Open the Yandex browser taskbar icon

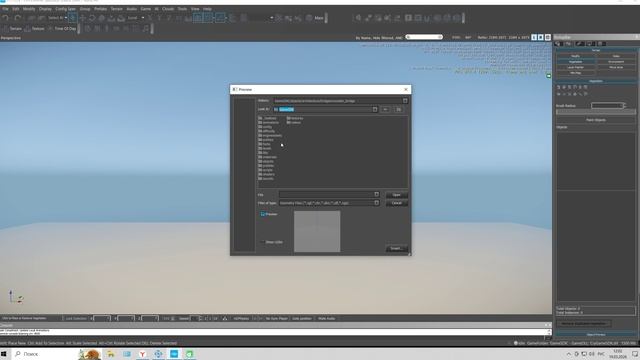point(142,354)
